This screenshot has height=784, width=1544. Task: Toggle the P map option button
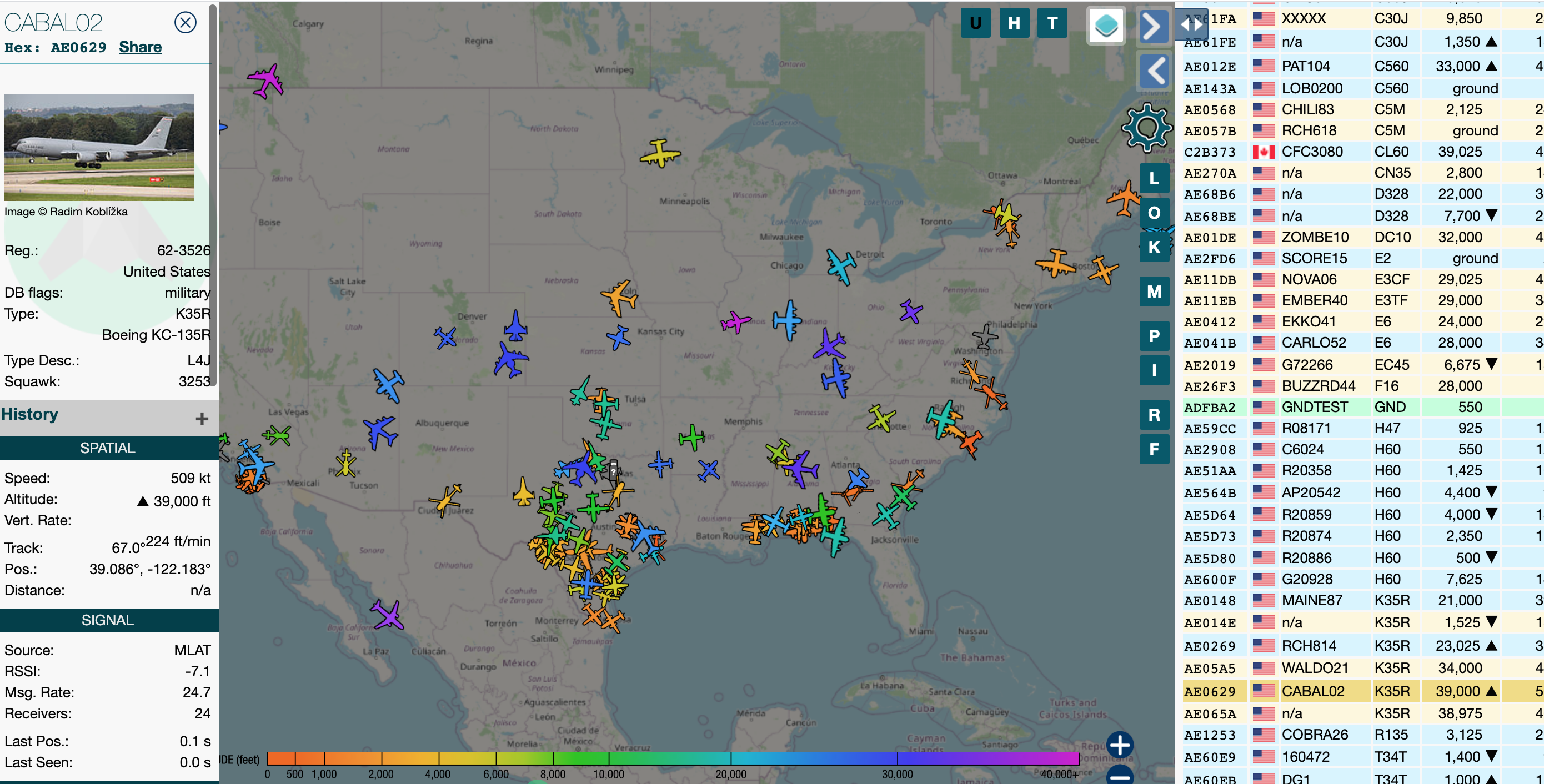(1154, 336)
